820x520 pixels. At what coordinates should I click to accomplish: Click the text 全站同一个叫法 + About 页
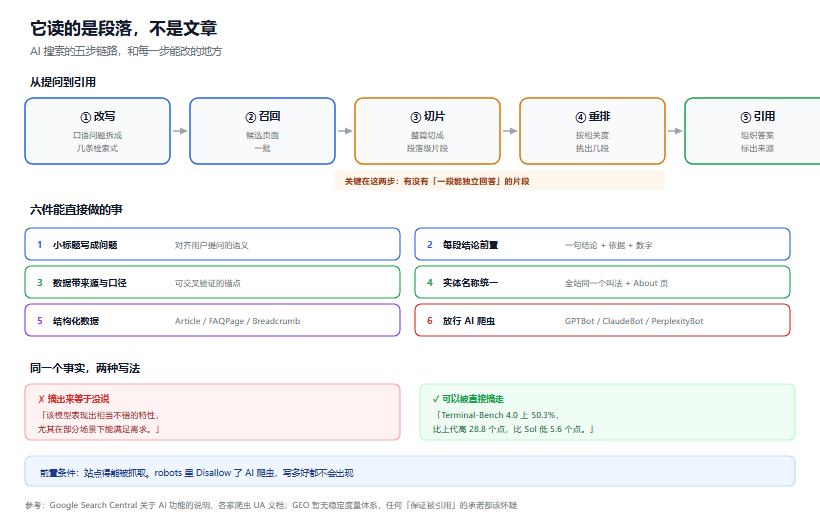click(616, 284)
